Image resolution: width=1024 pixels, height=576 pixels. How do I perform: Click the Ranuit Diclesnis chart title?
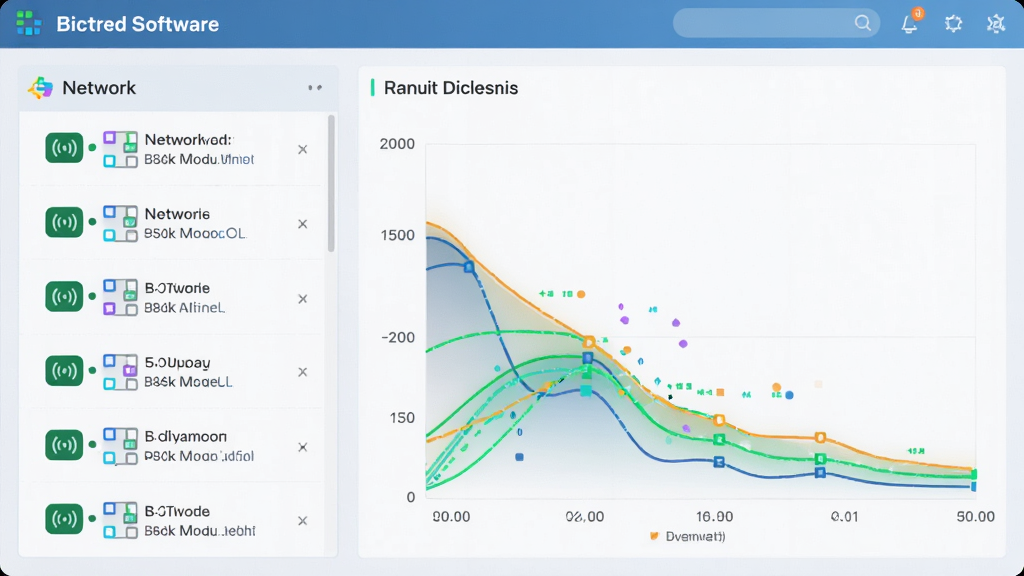tap(451, 88)
